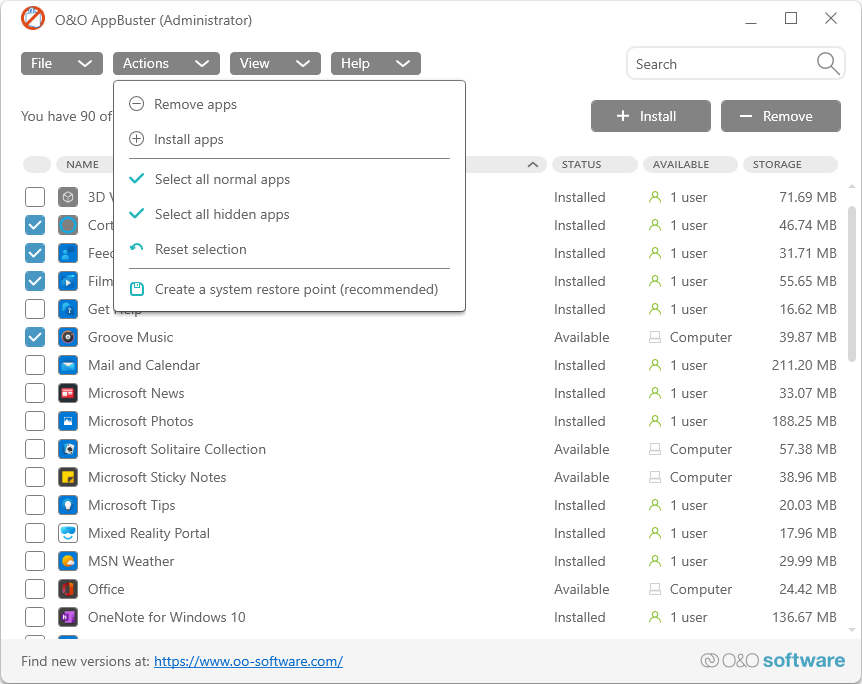Check the OneNote for Windows 10 checkbox
Screen dimensions: 862x684
tap(35, 617)
